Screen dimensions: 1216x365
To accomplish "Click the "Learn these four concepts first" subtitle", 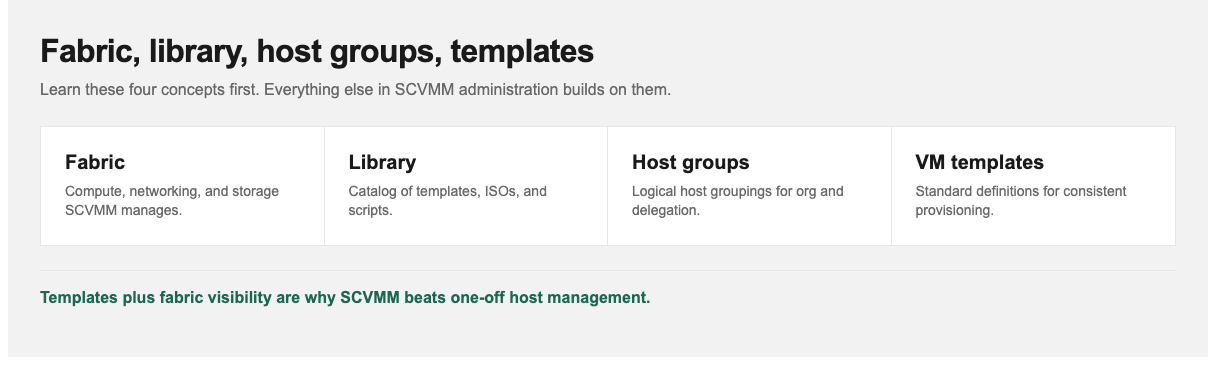I will pyautogui.click(x=355, y=89).
